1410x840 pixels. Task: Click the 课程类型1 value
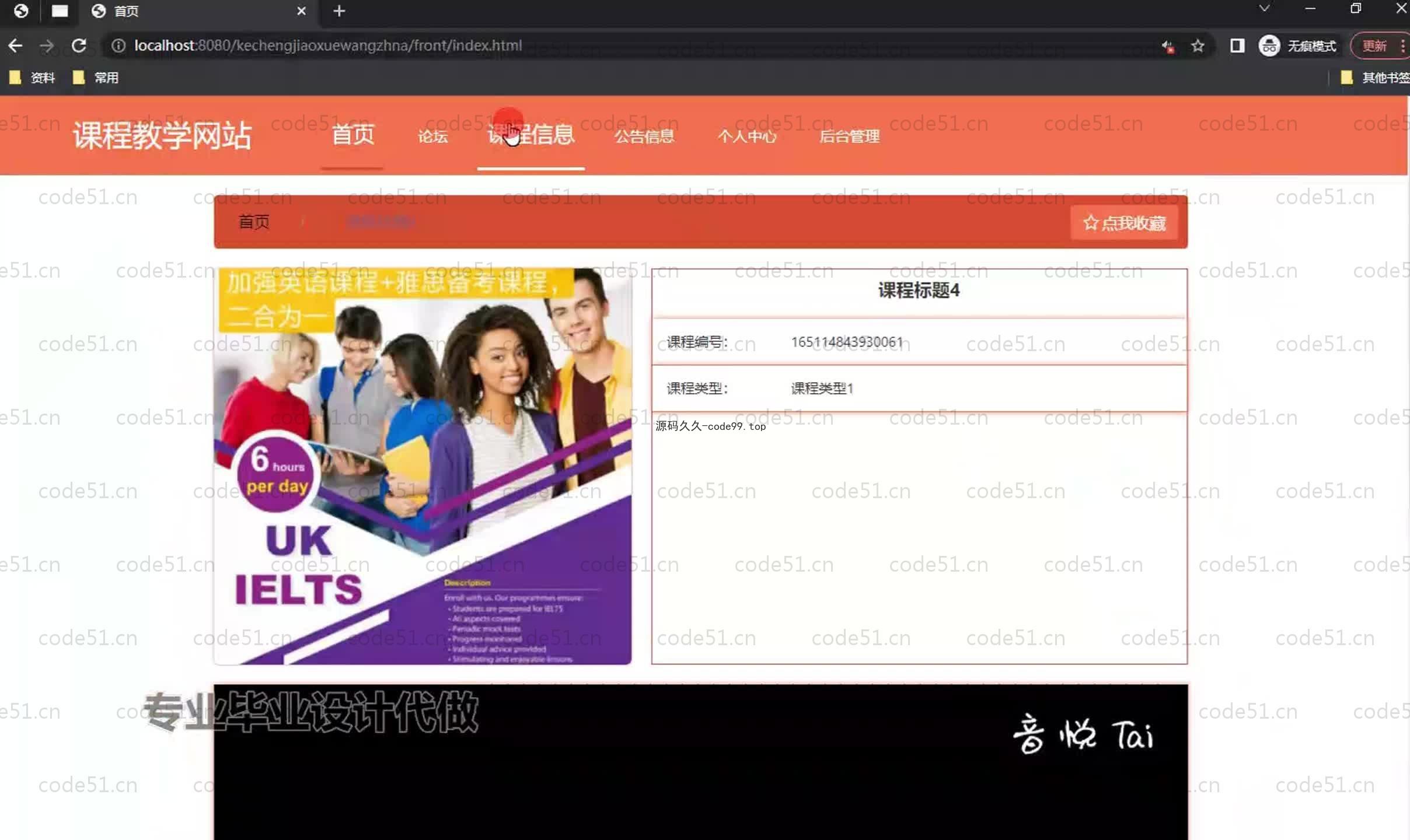tap(822, 388)
